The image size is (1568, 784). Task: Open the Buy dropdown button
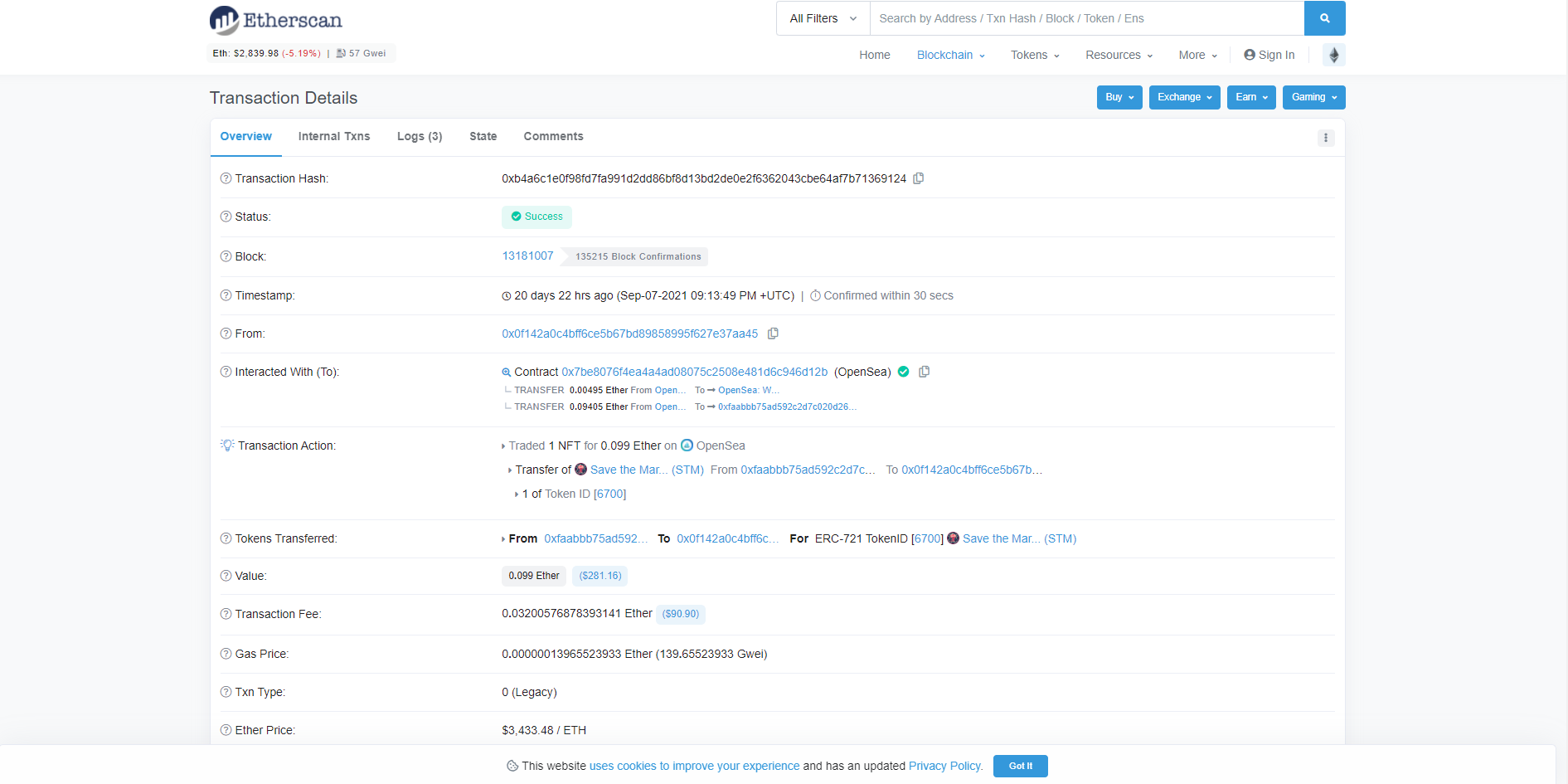point(1119,97)
